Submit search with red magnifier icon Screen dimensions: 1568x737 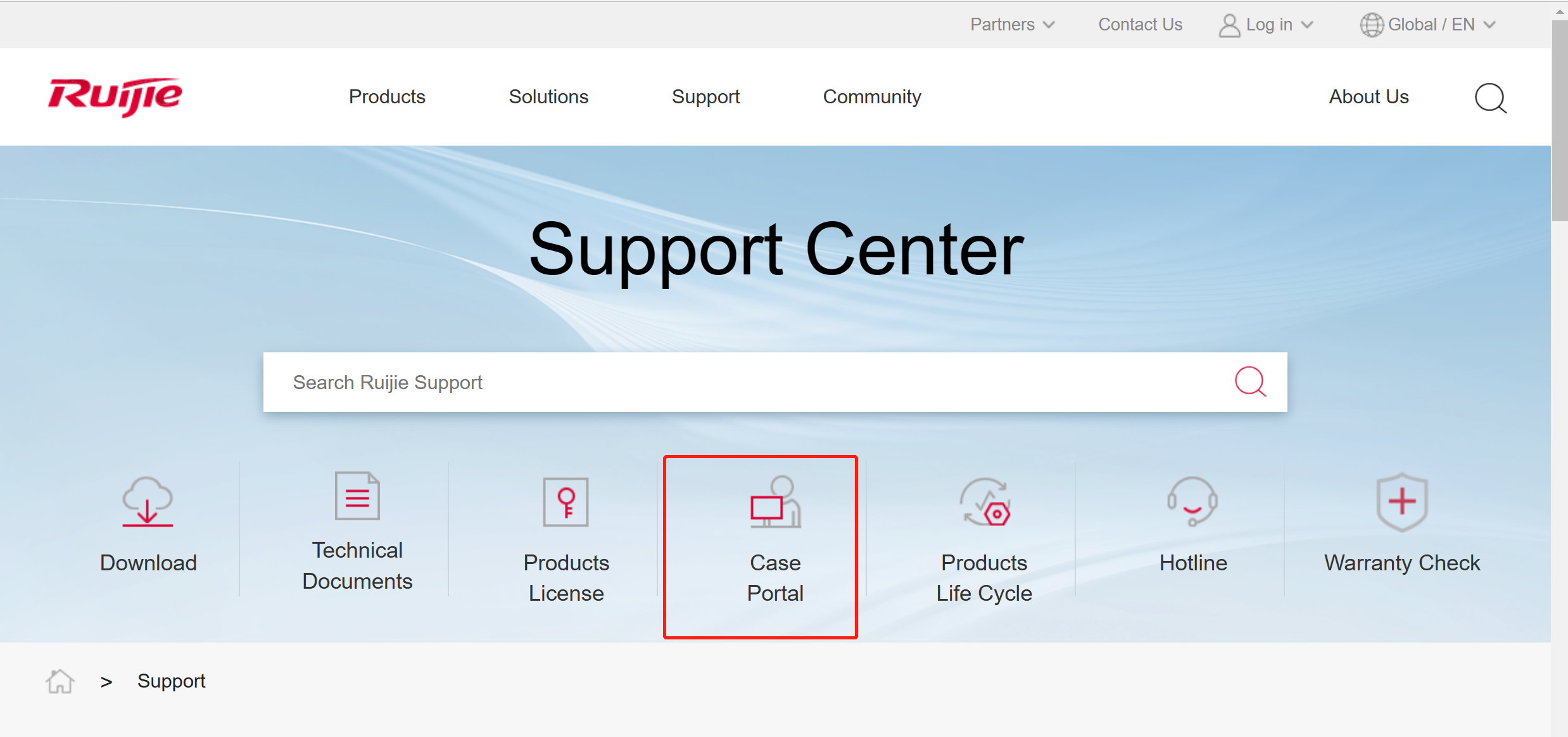point(1250,381)
